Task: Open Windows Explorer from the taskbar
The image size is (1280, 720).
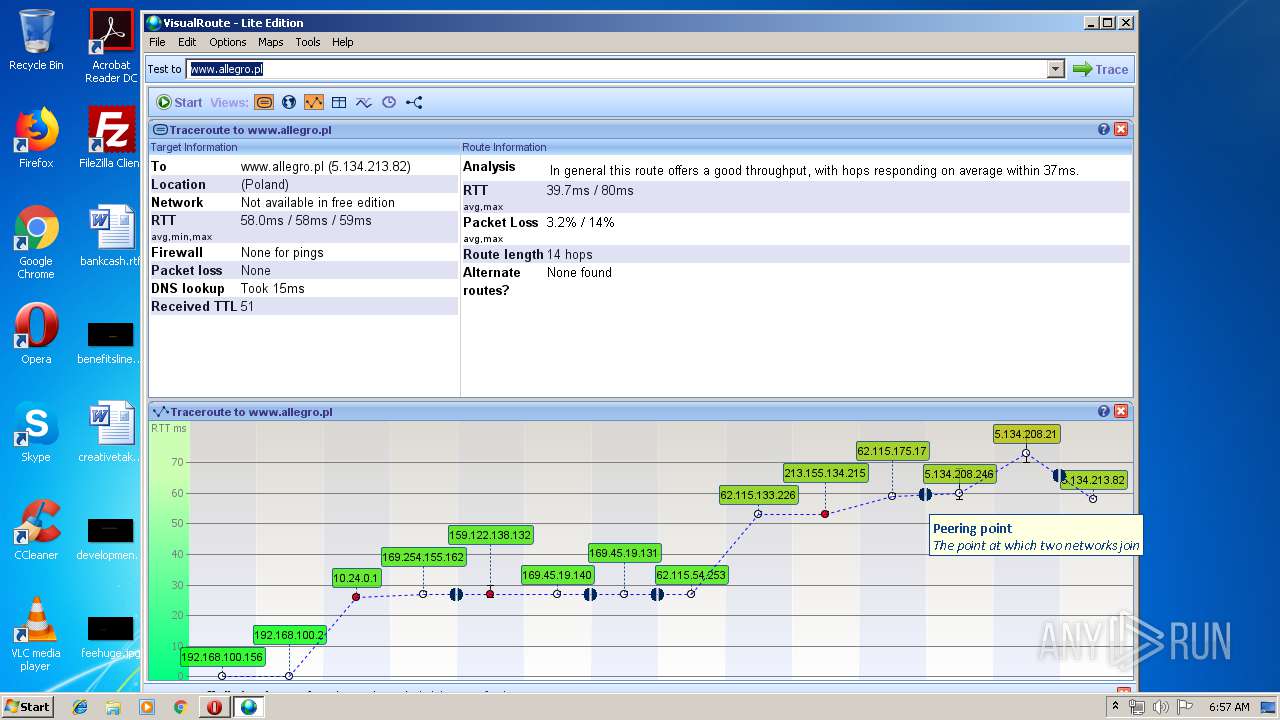Action: tap(113, 707)
